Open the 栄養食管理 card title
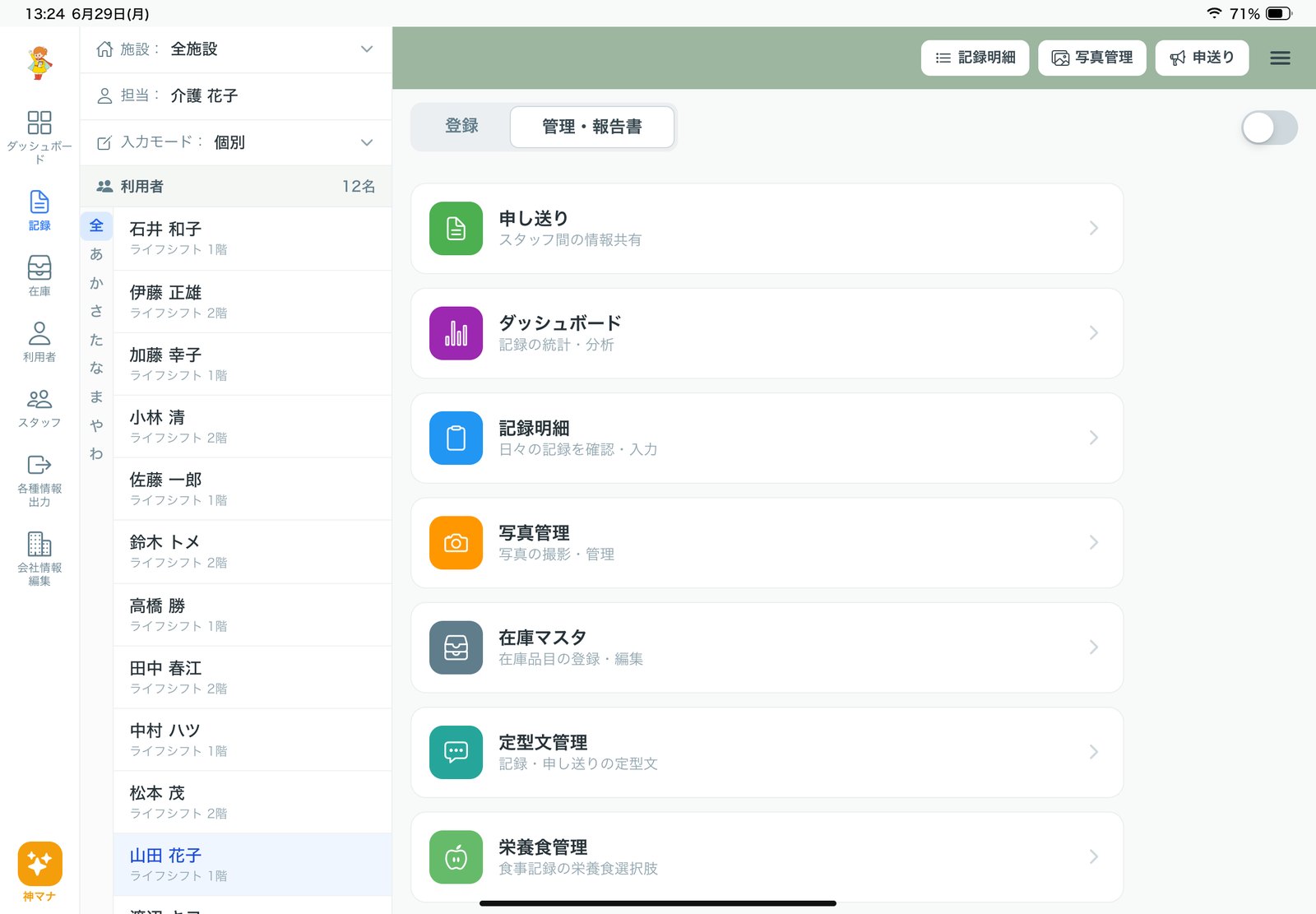The width and height of the screenshot is (1316, 914). click(543, 847)
